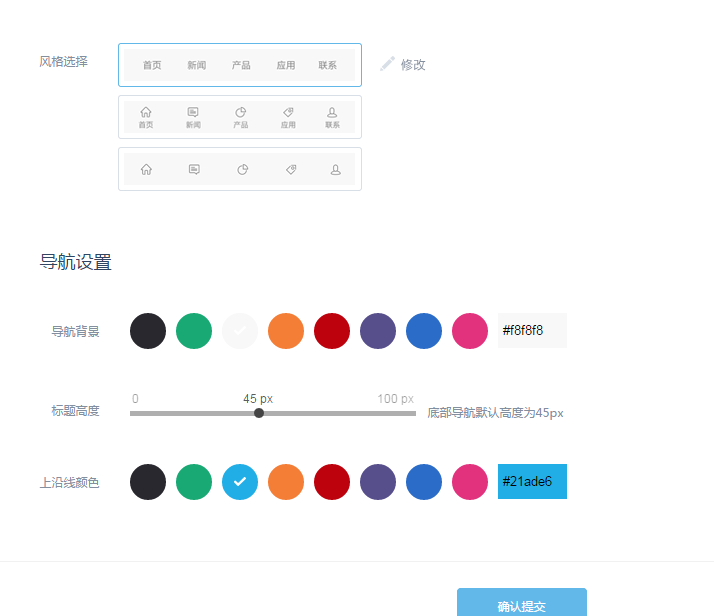Select the checked light blue swatch for 上沿线颜色
The width and height of the screenshot is (714, 616).
click(x=240, y=482)
